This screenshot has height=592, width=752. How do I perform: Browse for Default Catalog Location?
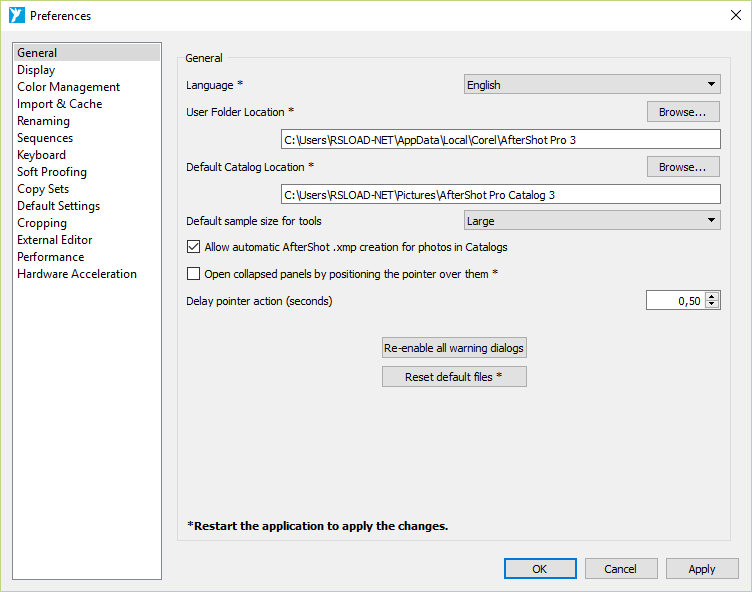[683, 167]
